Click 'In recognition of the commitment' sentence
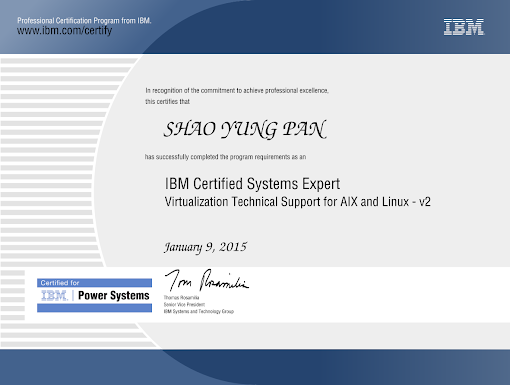 click(237, 91)
